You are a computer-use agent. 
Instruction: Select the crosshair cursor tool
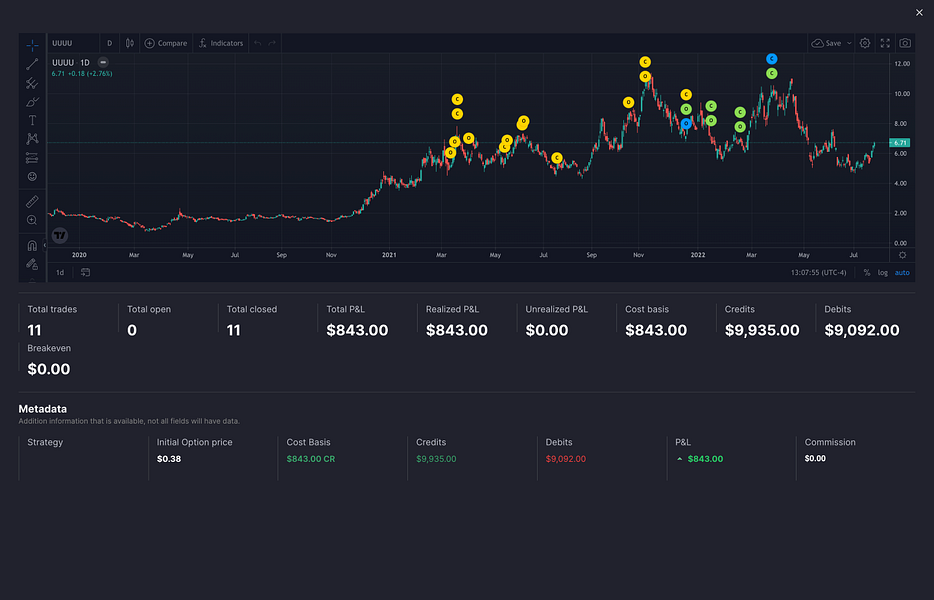31,44
